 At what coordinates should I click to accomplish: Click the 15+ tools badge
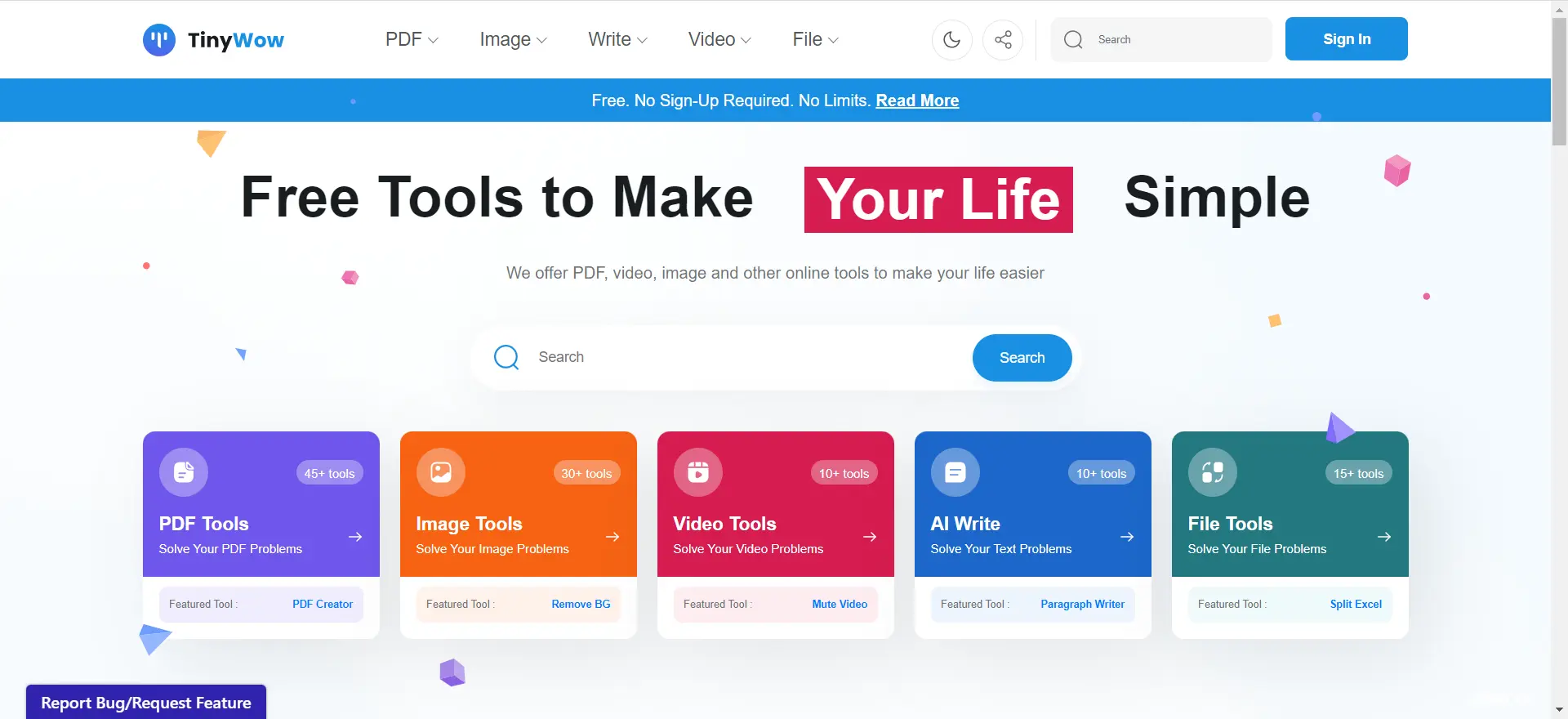1358,473
